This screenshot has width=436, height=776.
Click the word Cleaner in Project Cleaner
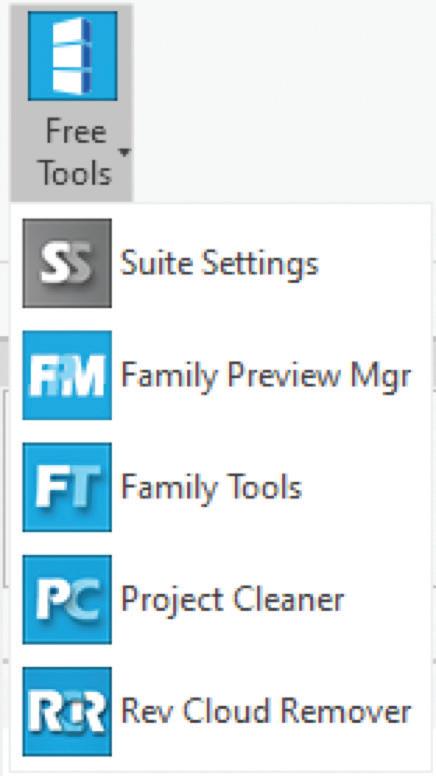(289, 599)
